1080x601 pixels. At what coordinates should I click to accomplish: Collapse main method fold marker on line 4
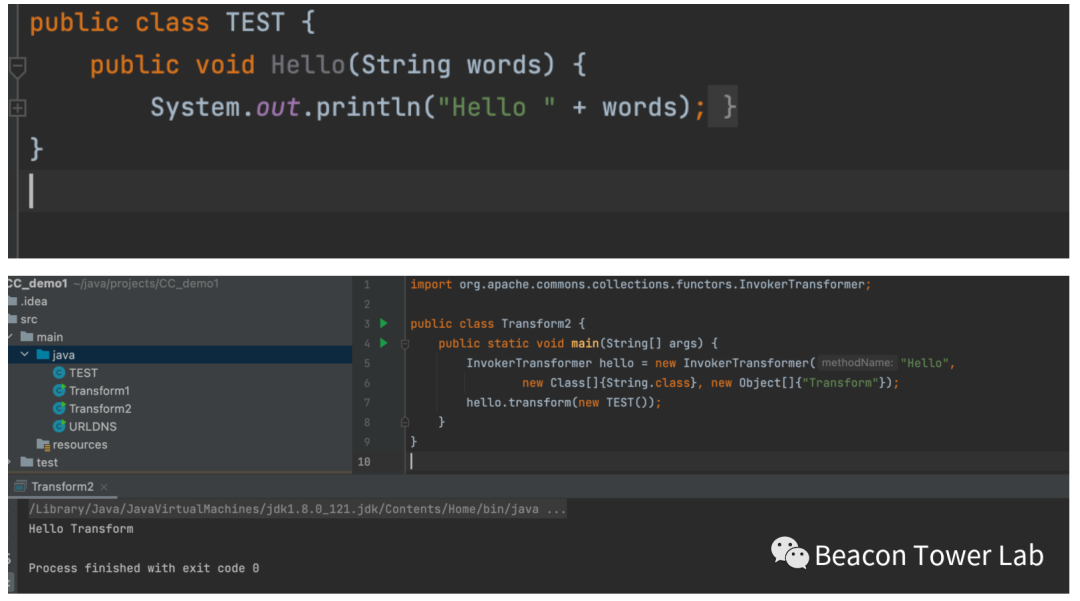405,344
